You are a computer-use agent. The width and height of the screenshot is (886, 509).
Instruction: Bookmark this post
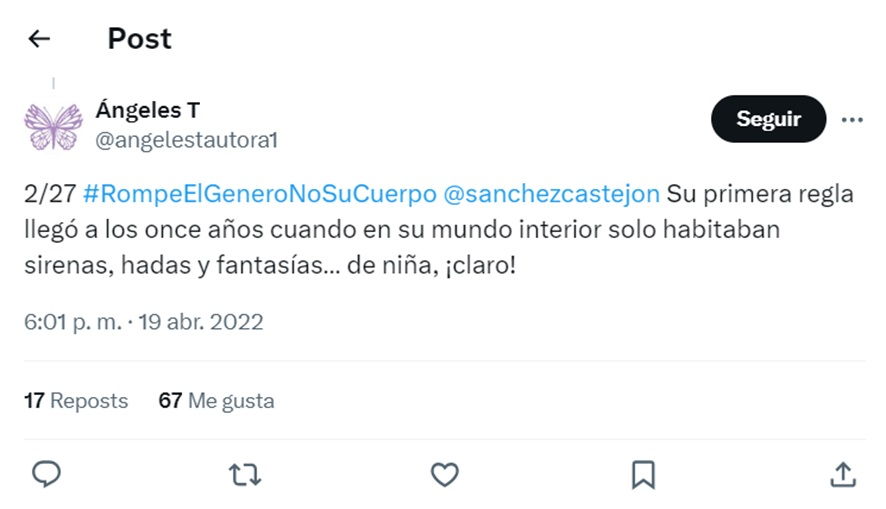tap(643, 475)
